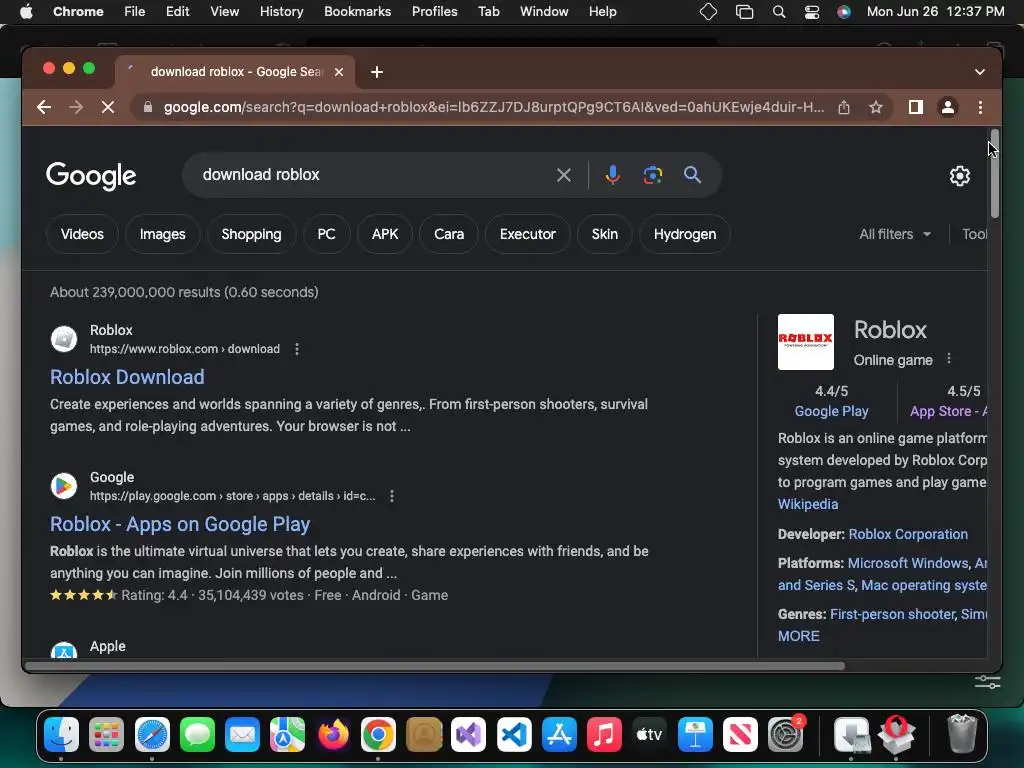Viewport: 1024px width, 768px height.
Task: Open the File menu
Action: pos(135,12)
